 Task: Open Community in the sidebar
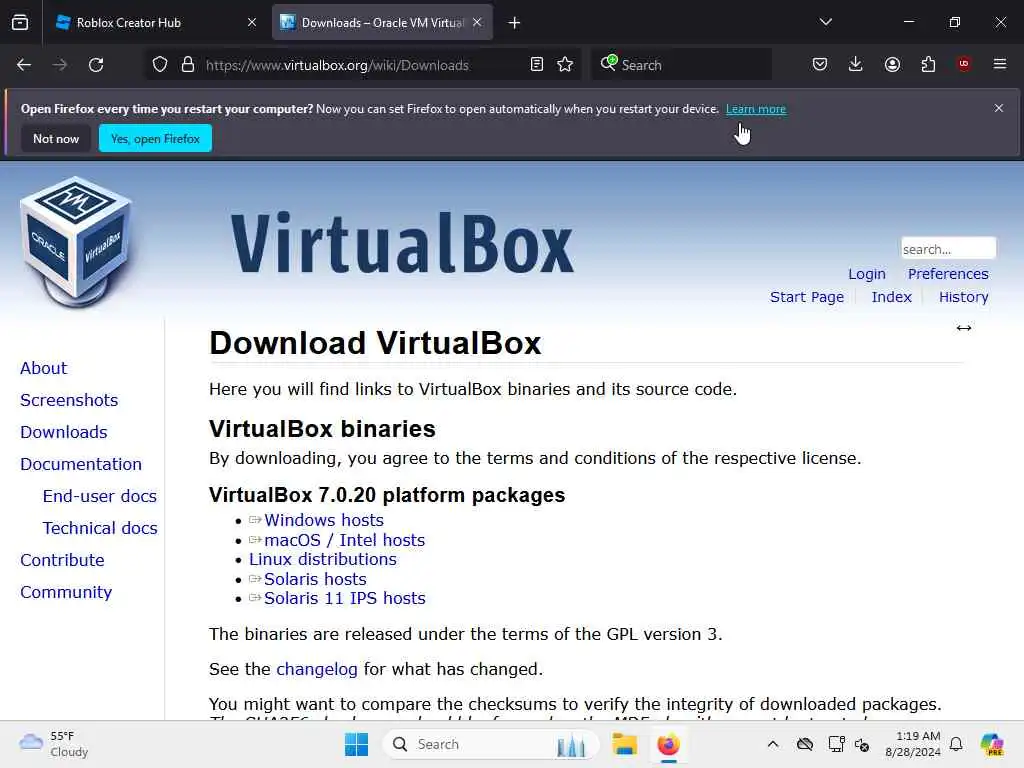[66, 592]
